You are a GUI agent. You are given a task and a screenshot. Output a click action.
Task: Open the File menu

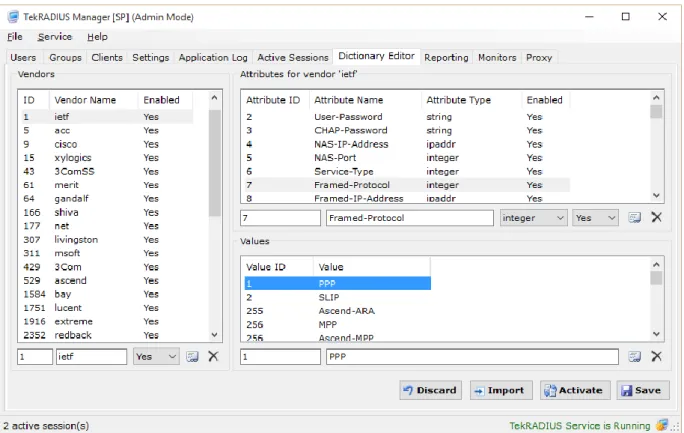(15, 37)
